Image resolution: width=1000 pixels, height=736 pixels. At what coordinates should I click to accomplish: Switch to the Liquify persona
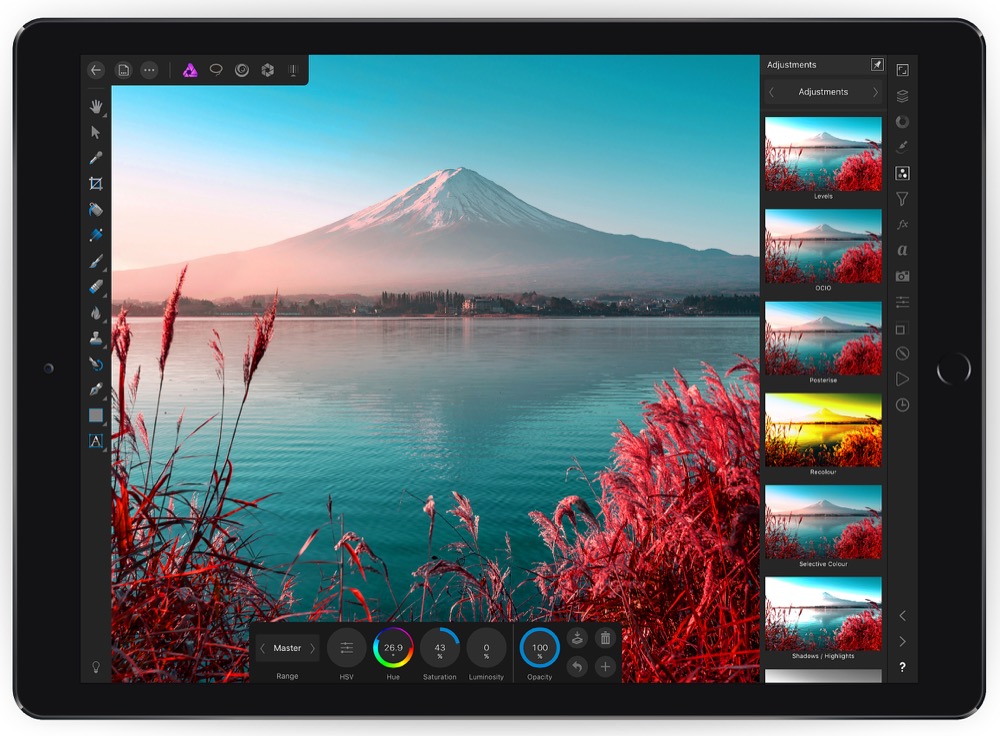point(241,70)
